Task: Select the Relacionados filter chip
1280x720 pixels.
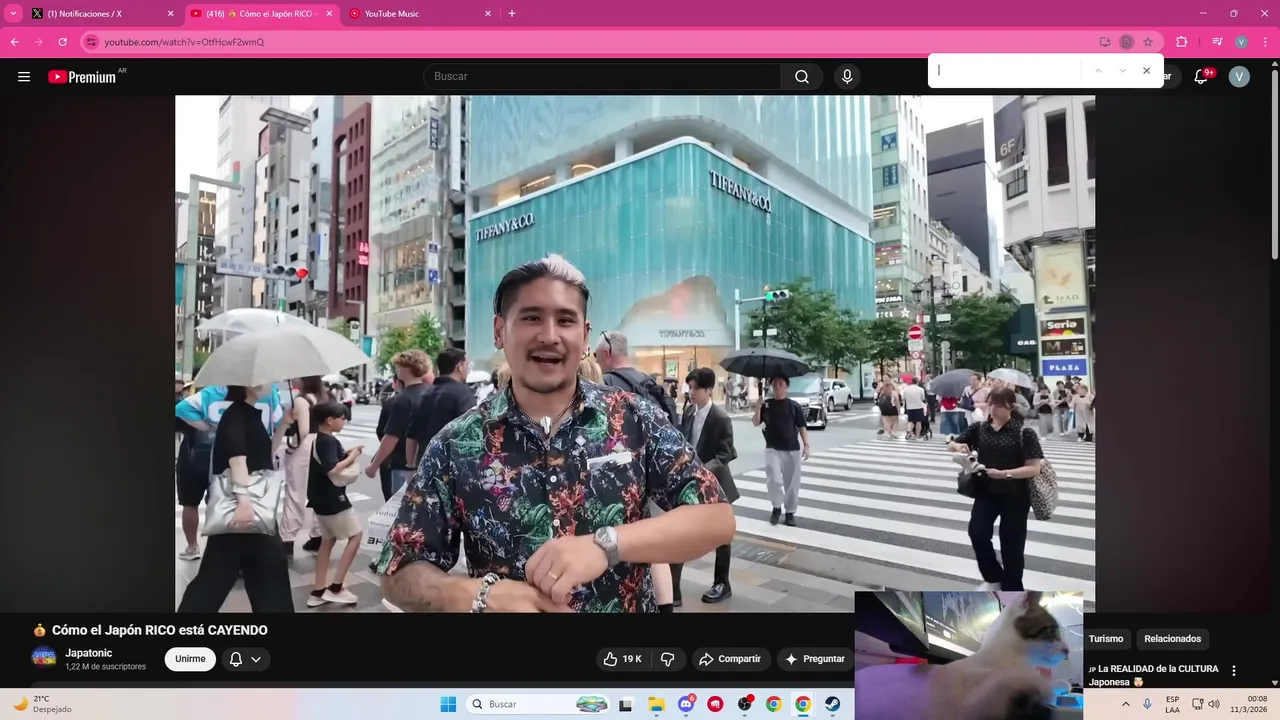Action: coord(1173,639)
